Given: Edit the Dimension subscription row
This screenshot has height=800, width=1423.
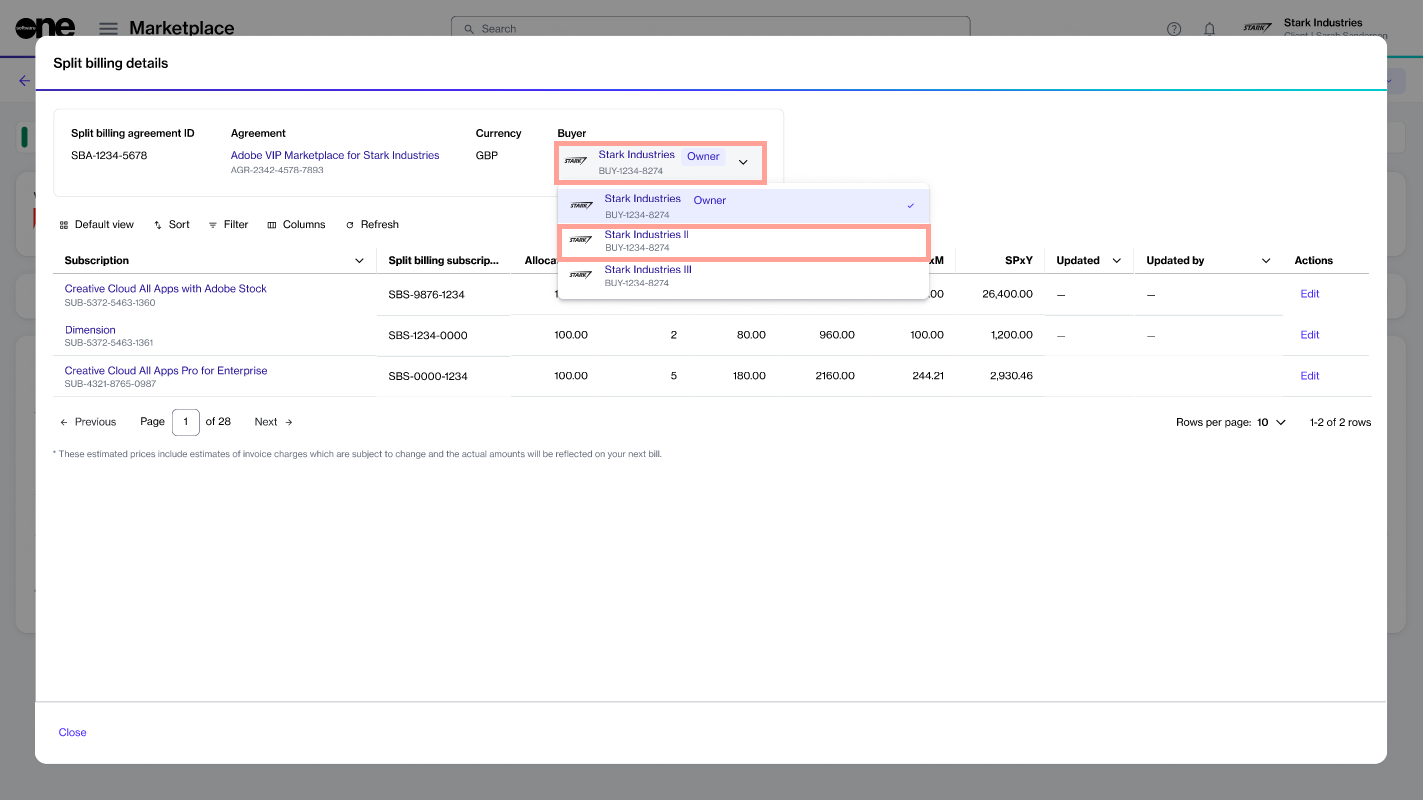Looking at the screenshot, I should coord(1309,335).
